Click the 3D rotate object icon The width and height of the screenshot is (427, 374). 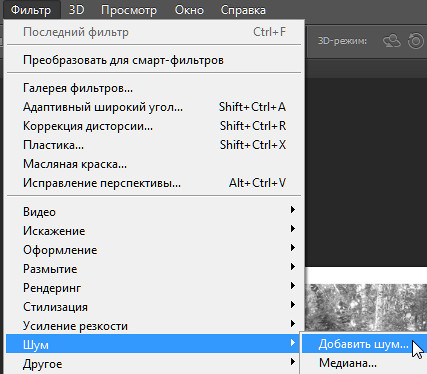click(392, 41)
